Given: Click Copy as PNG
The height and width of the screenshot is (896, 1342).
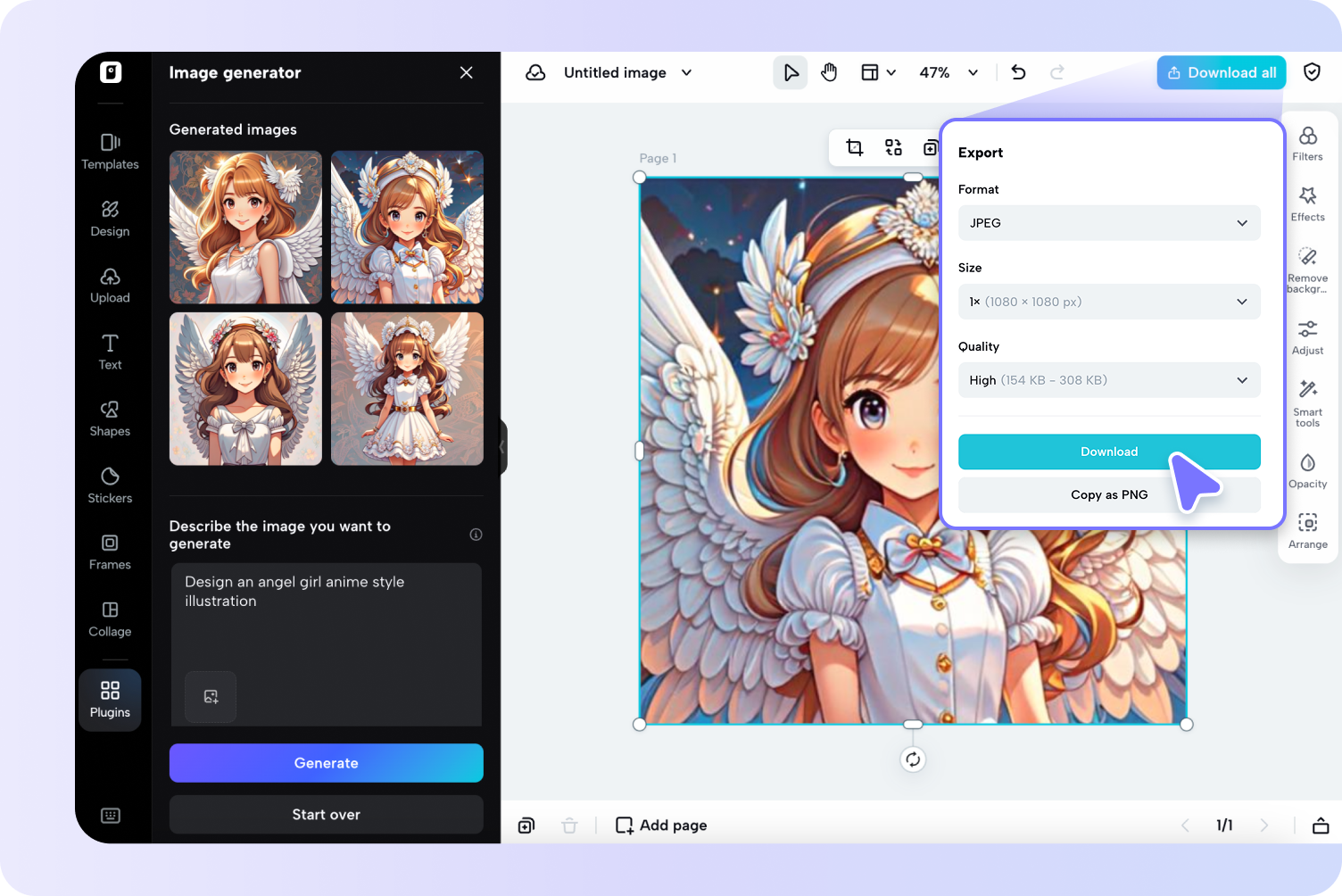Looking at the screenshot, I should (x=1109, y=494).
